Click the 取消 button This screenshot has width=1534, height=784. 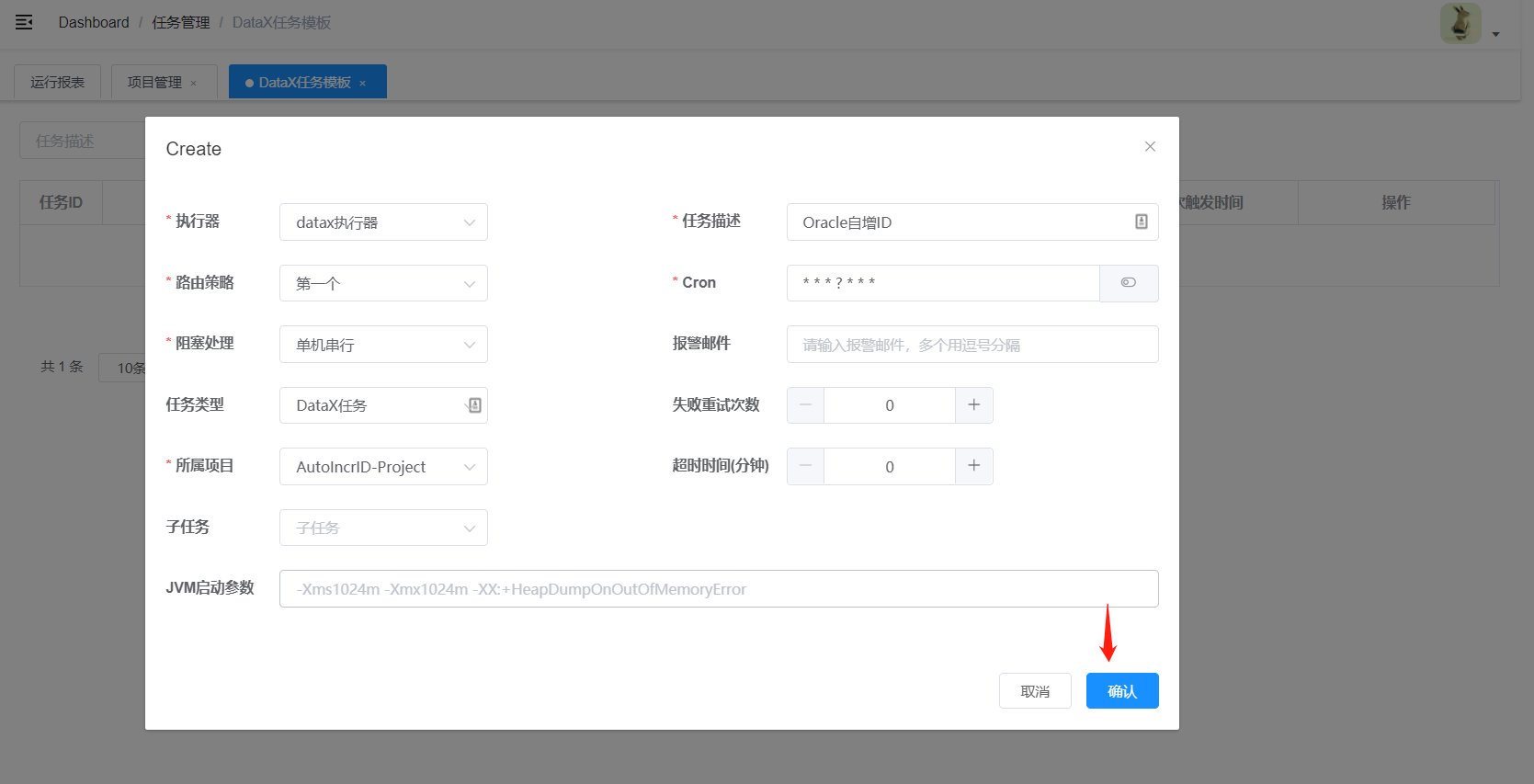pos(1035,691)
